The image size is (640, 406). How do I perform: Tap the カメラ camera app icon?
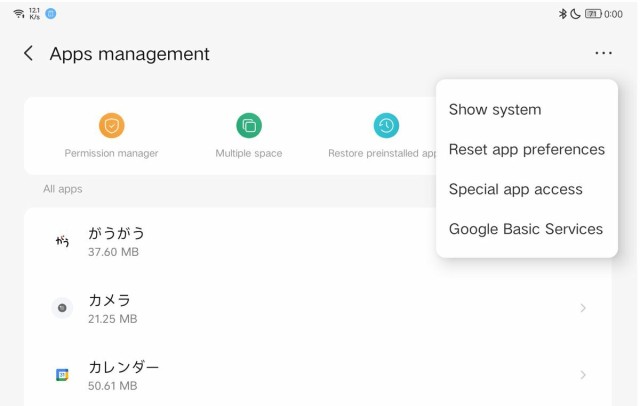[62, 308]
